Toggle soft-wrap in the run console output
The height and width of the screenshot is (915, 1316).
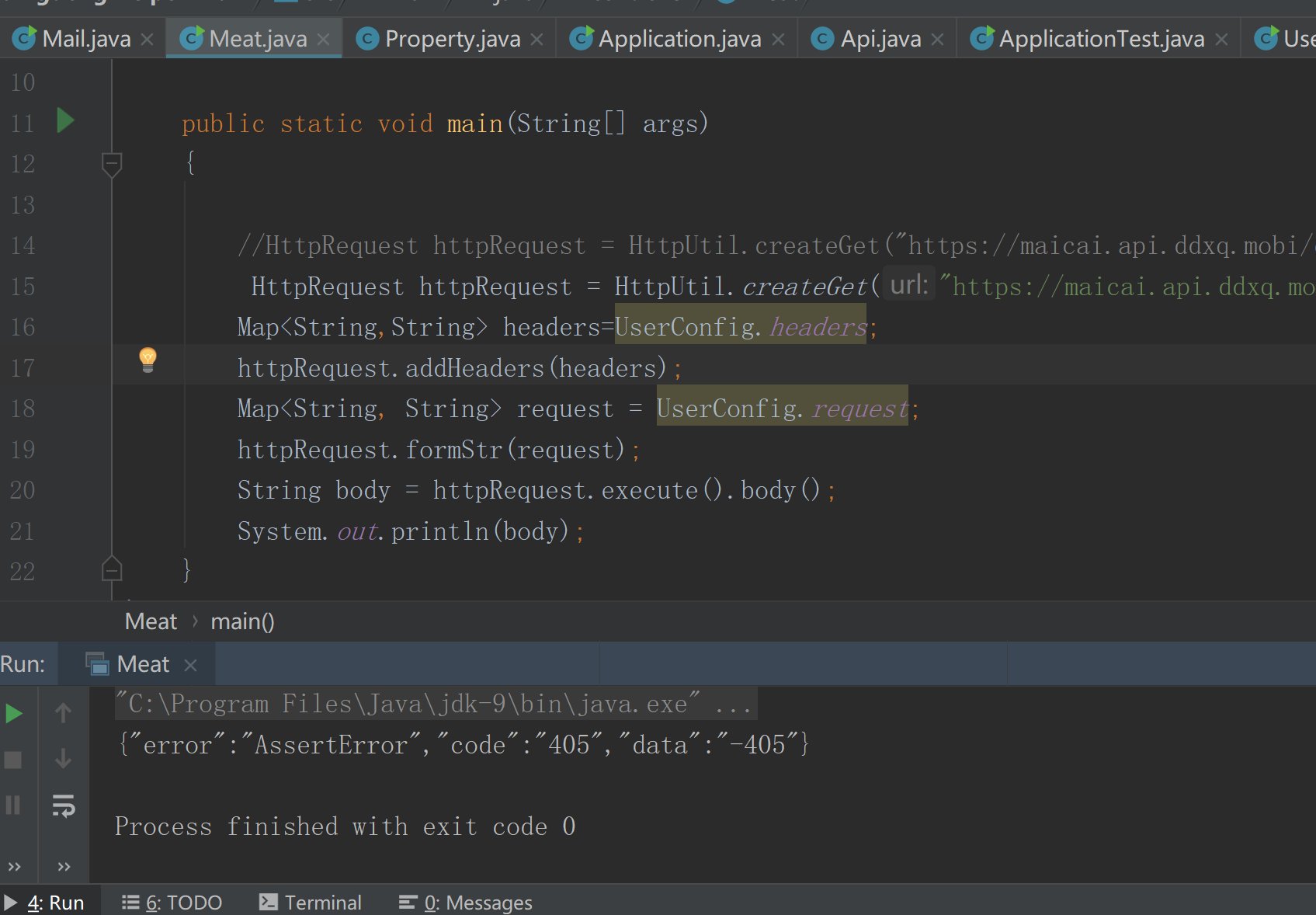click(x=63, y=806)
